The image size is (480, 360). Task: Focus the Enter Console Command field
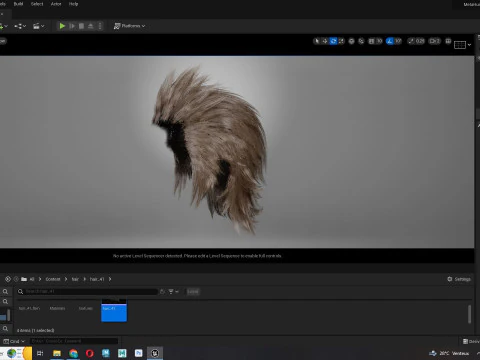tap(74, 341)
